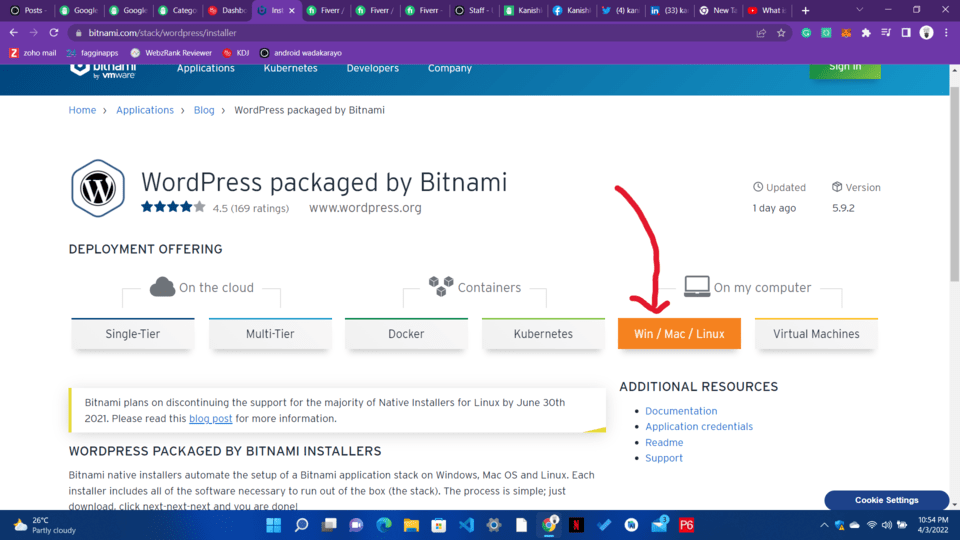Open the Documentation resource link

point(681,411)
